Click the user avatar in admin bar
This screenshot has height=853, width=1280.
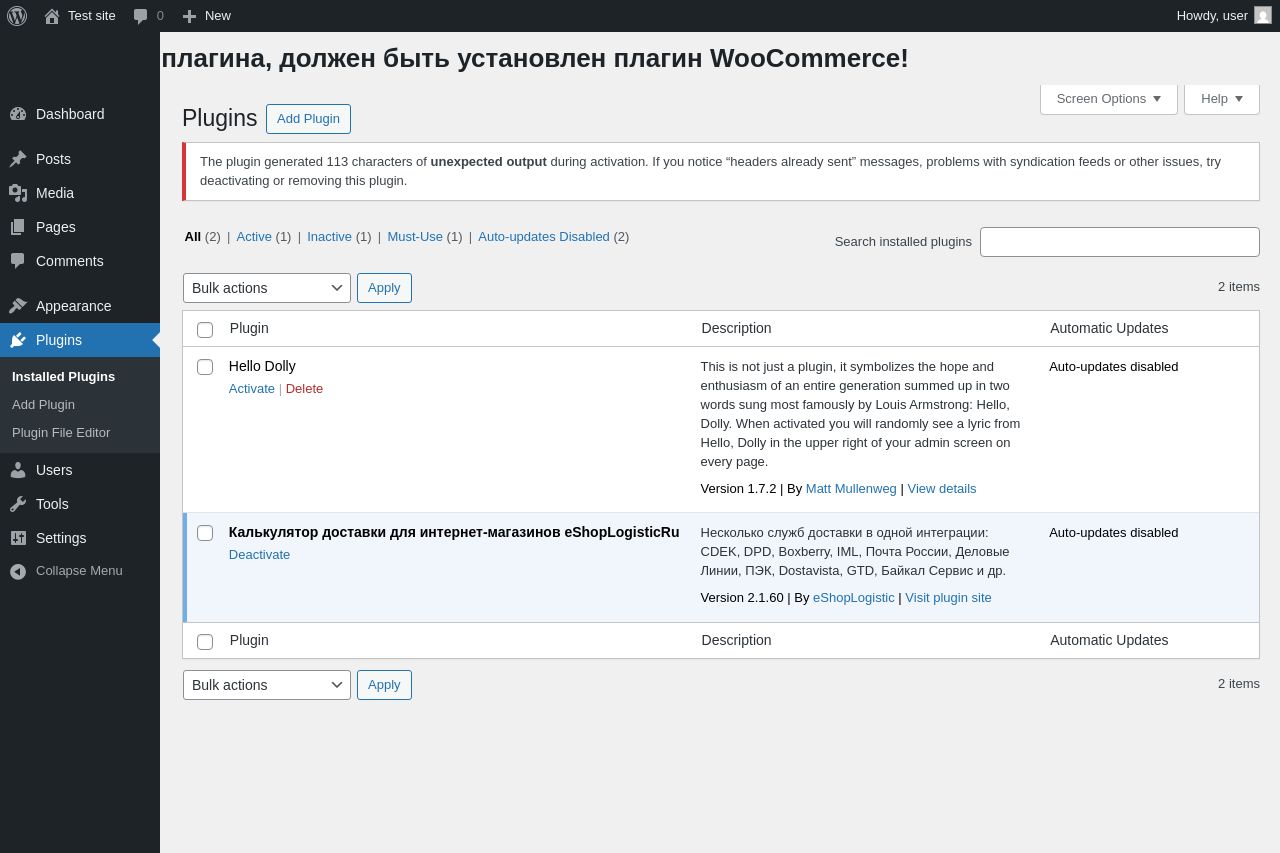(1263, 15)
